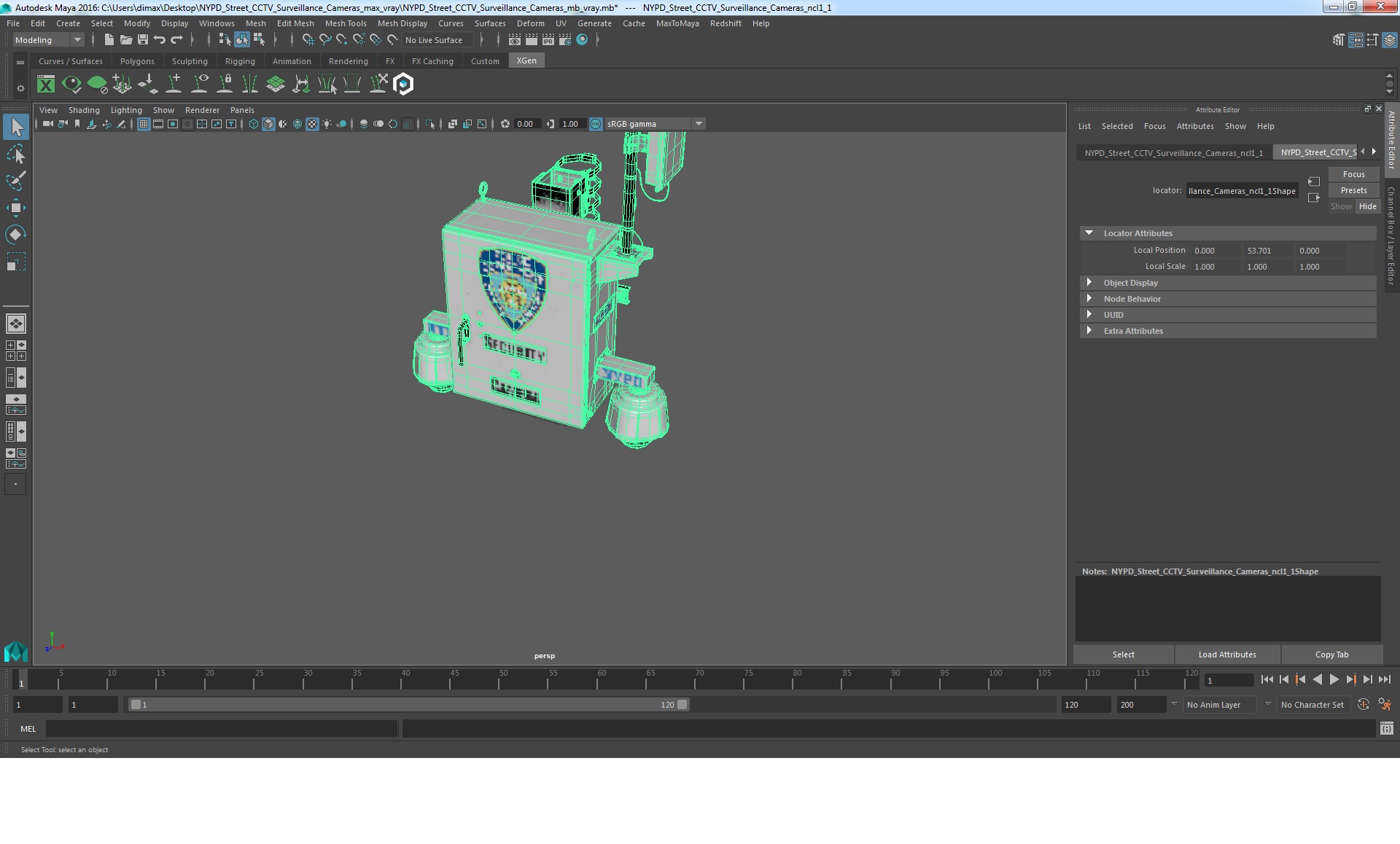
Task: Open a scene with folder icon
Action: pos(125,39)
